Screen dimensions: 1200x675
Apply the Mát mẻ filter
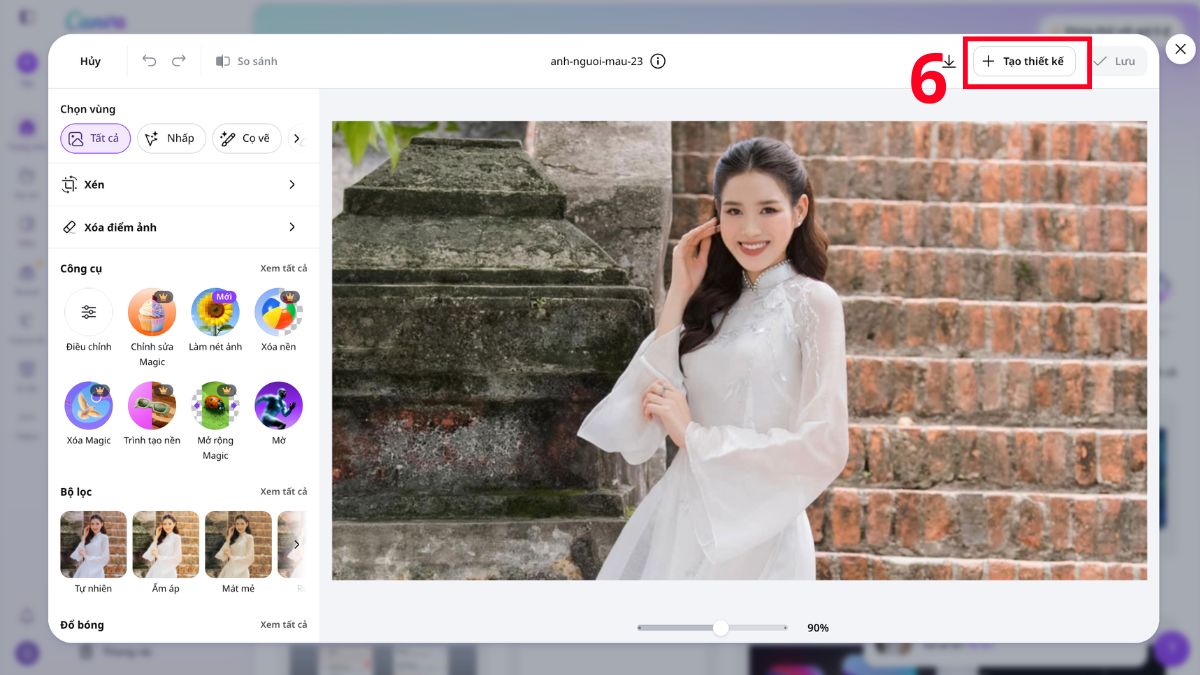(238, 552)
